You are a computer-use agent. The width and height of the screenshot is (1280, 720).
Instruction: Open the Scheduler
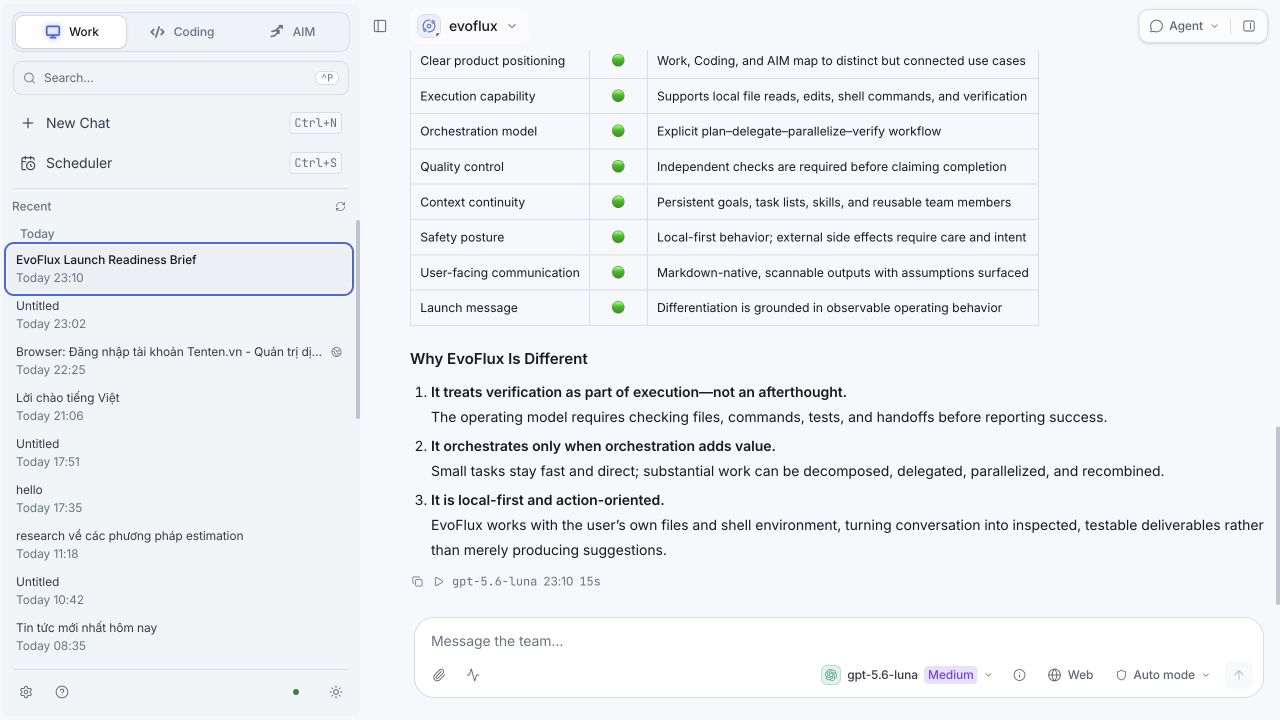(x=181, y=163)
